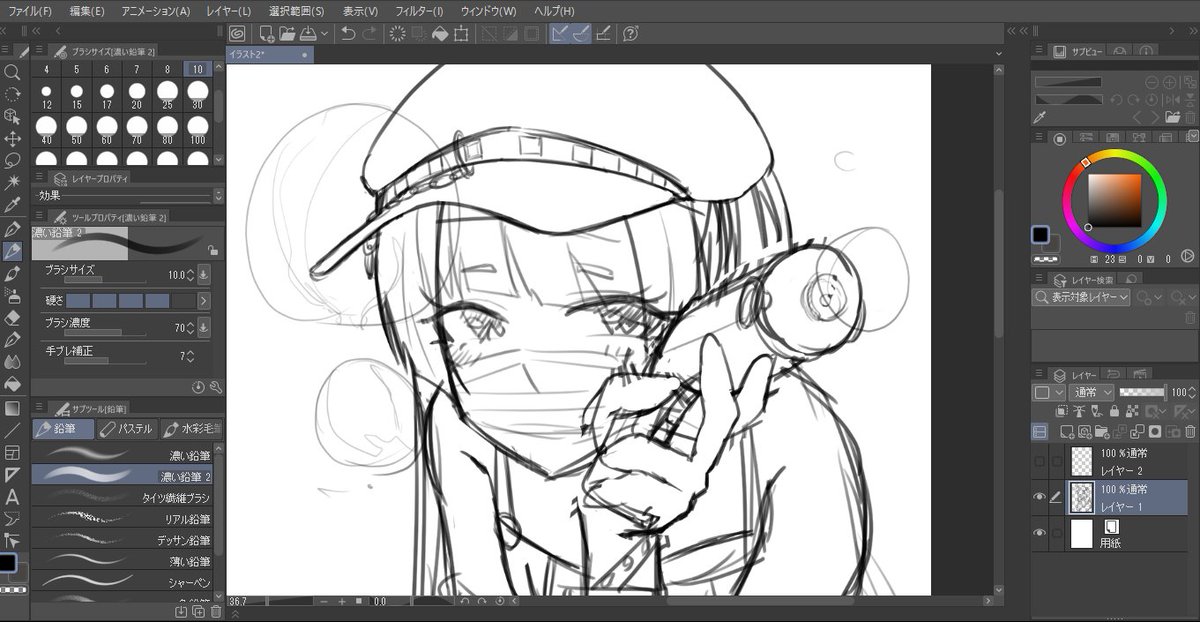Toggle snap to grid

click(603, 34)
